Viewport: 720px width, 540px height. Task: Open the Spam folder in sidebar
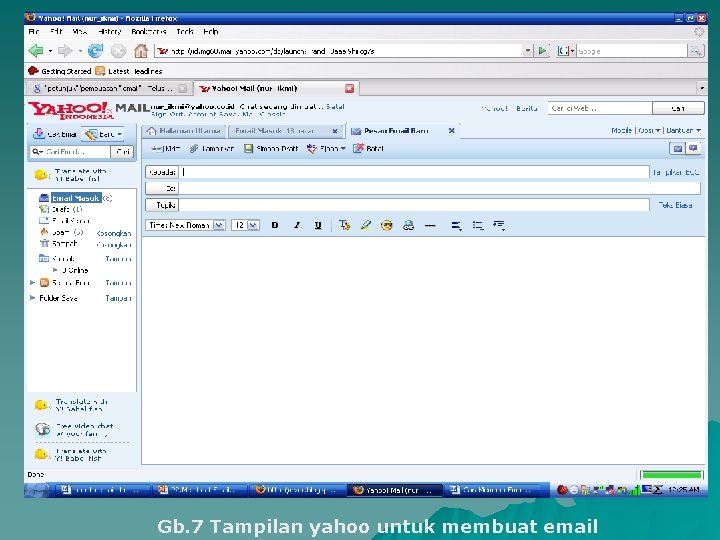[62, 232]
